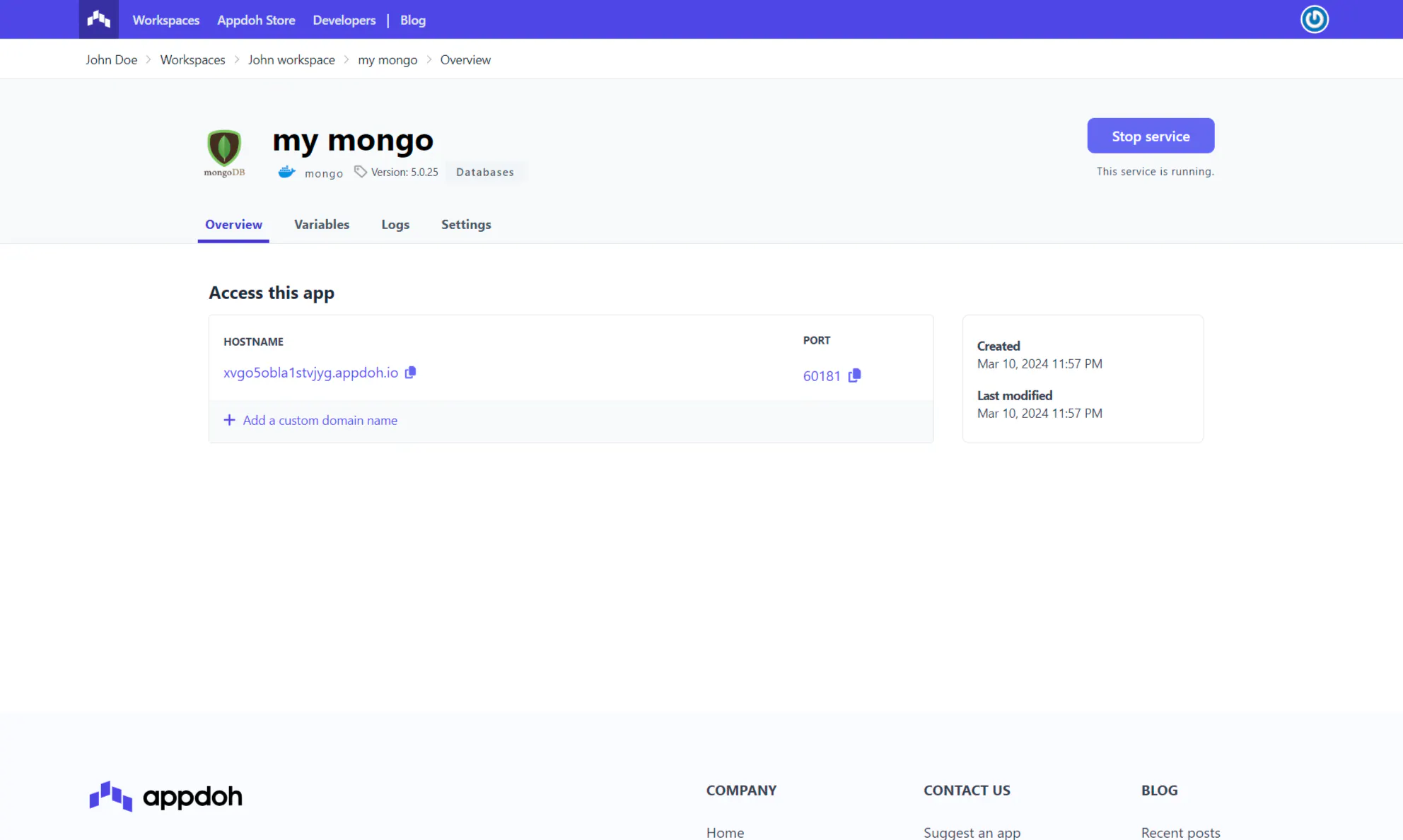The width and height of the screenshot is (1403, 840).
Task: Open the Settings tab
Action: coord(466,224)
